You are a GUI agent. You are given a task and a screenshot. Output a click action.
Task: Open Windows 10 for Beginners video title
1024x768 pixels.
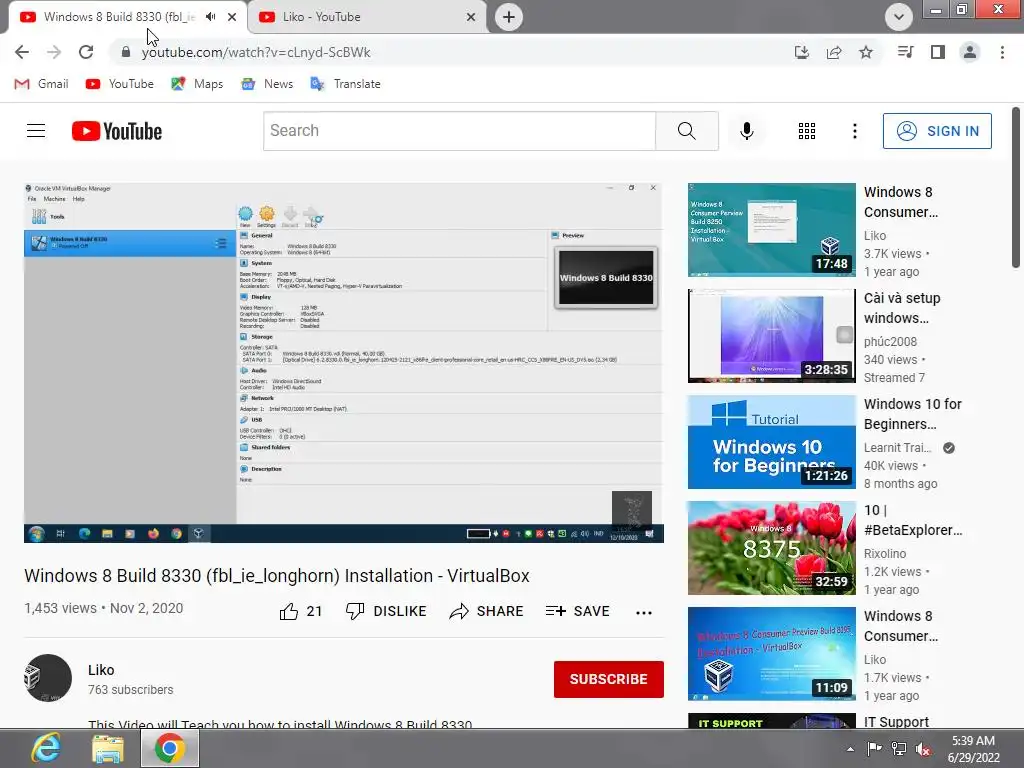click(x=912, y=414)
